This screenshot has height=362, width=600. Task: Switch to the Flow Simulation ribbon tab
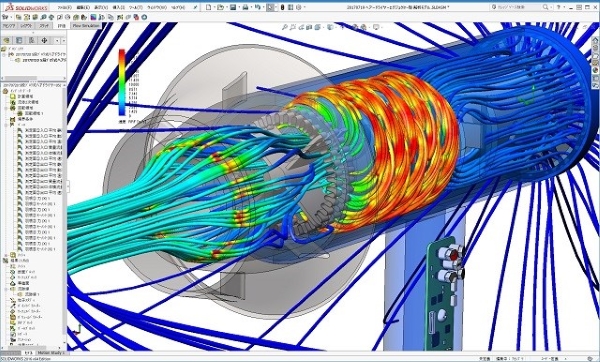click(x=85, y=26)
